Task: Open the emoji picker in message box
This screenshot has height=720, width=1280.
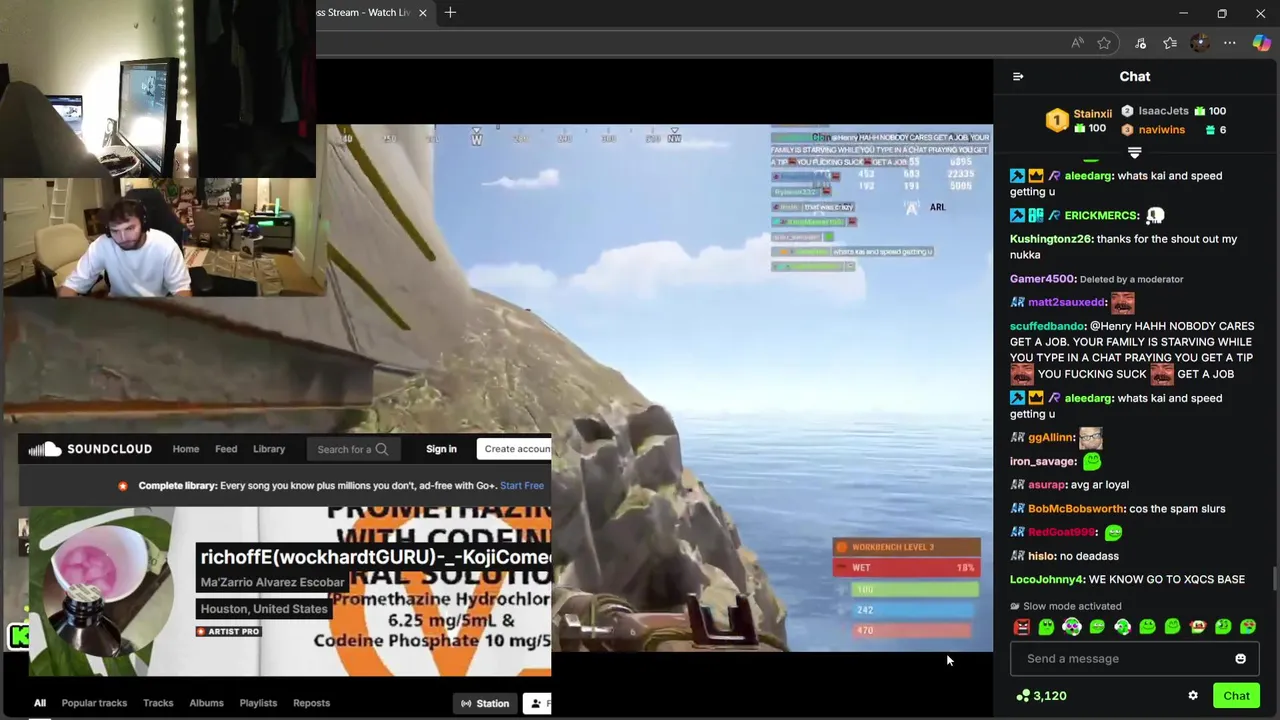Action: (1240, 659)
